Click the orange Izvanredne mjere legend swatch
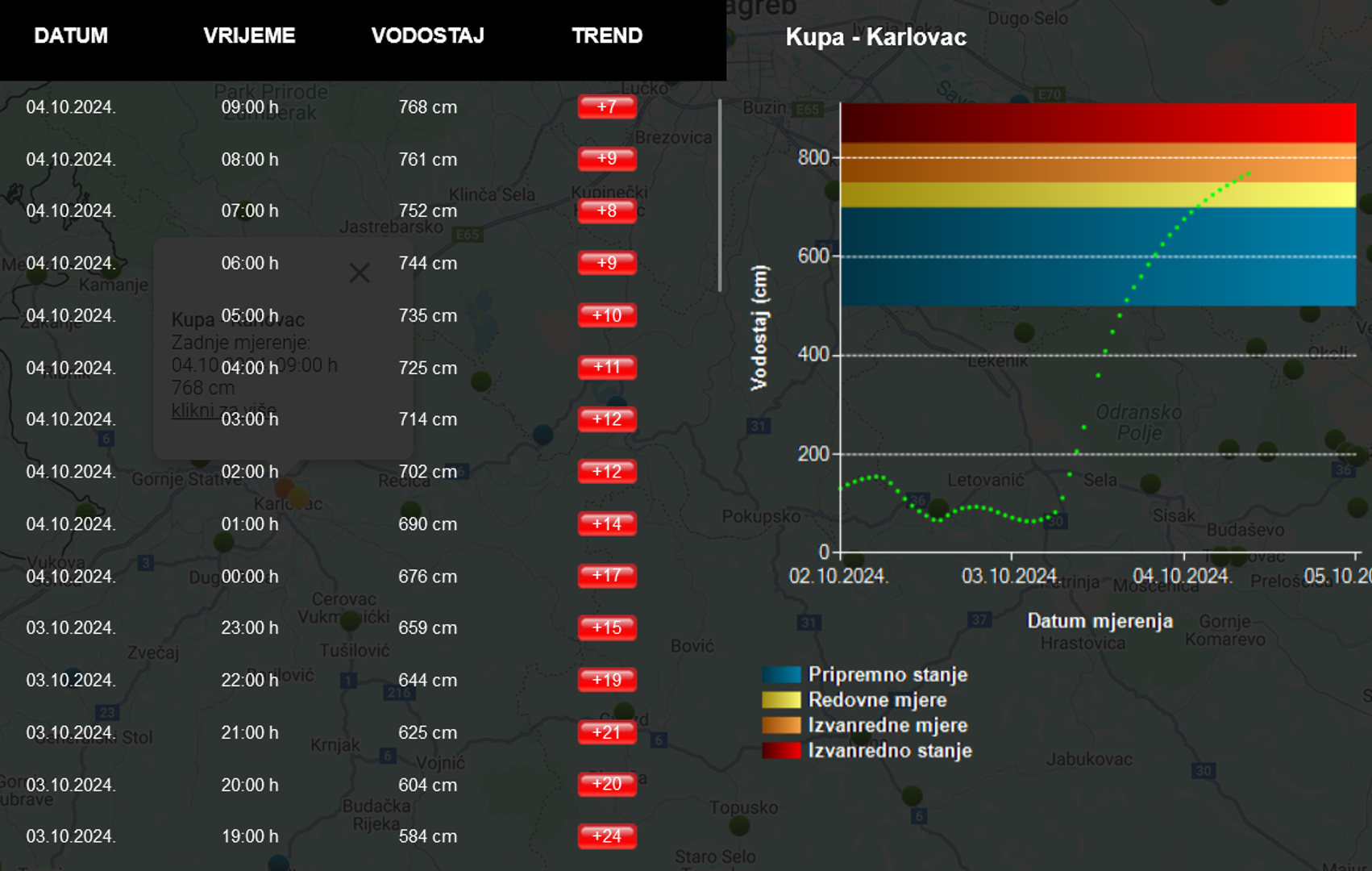1372x871 pixels. pyautogui.click(x=781, y=726)
